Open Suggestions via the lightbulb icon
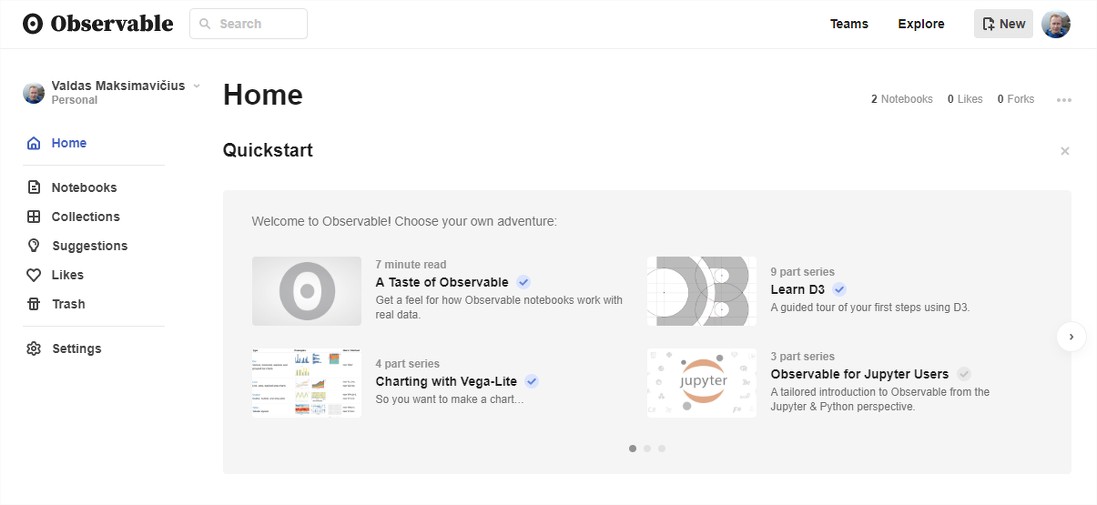The image size is (1097, 505). click(34, 246)
